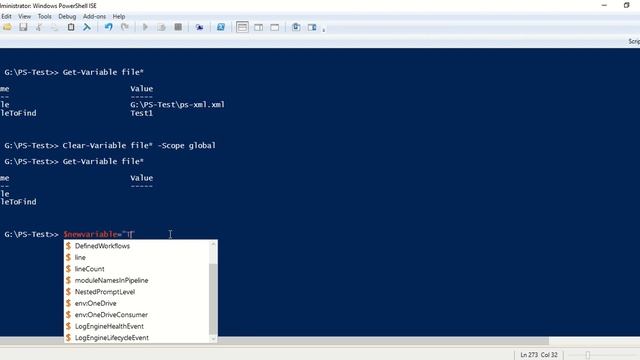
Task: Click the zoom slider in status bar
Action: click(588, 355)
